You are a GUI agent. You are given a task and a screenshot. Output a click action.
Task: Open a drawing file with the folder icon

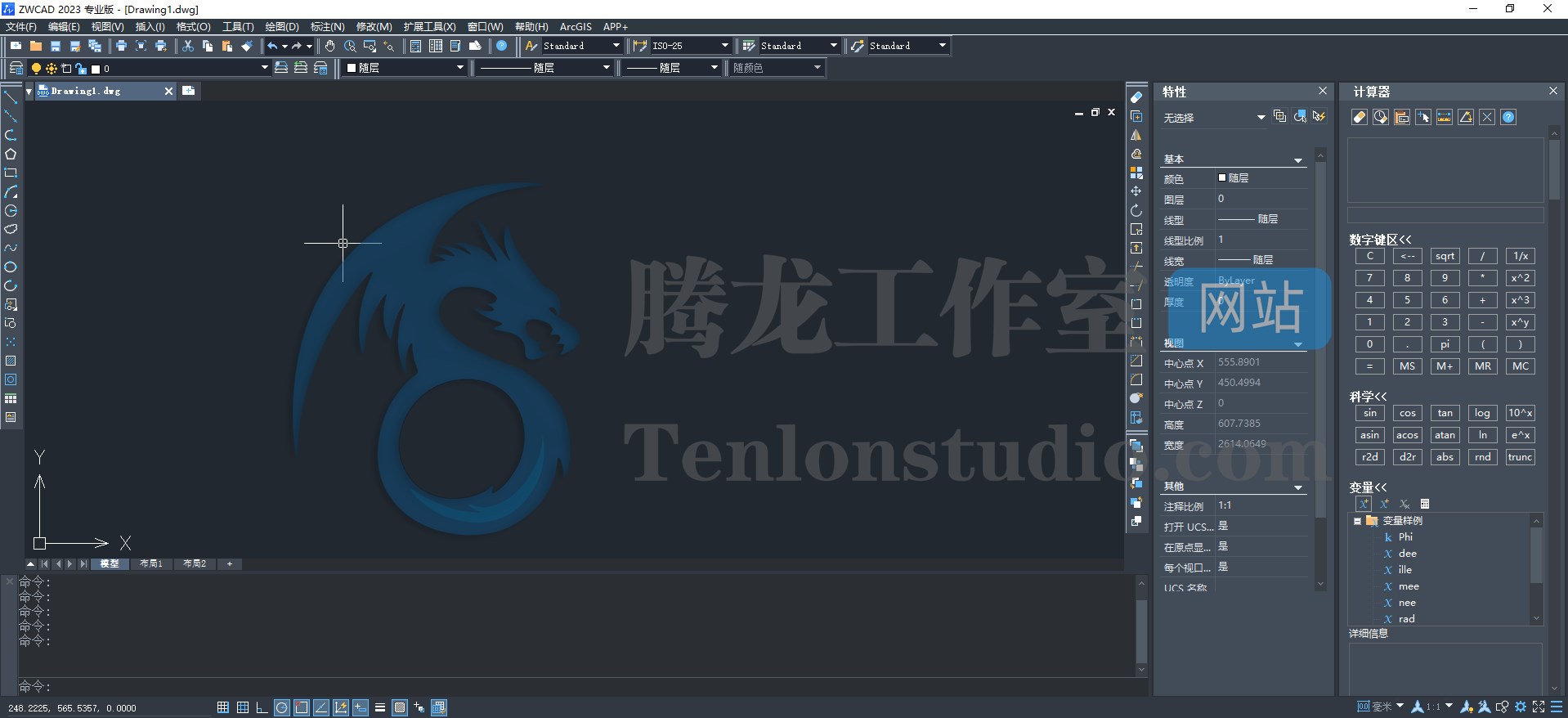click(35, 46)
